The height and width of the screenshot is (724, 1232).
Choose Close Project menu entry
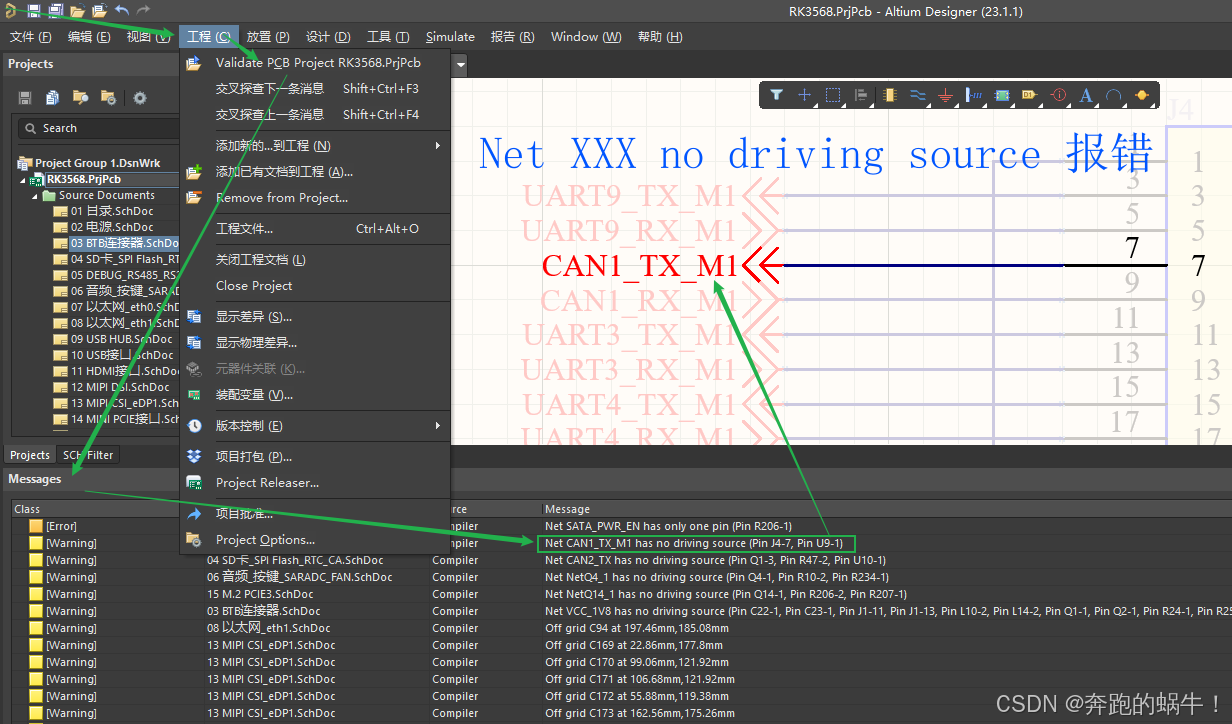pyautogui.click(x=315, y=285)
